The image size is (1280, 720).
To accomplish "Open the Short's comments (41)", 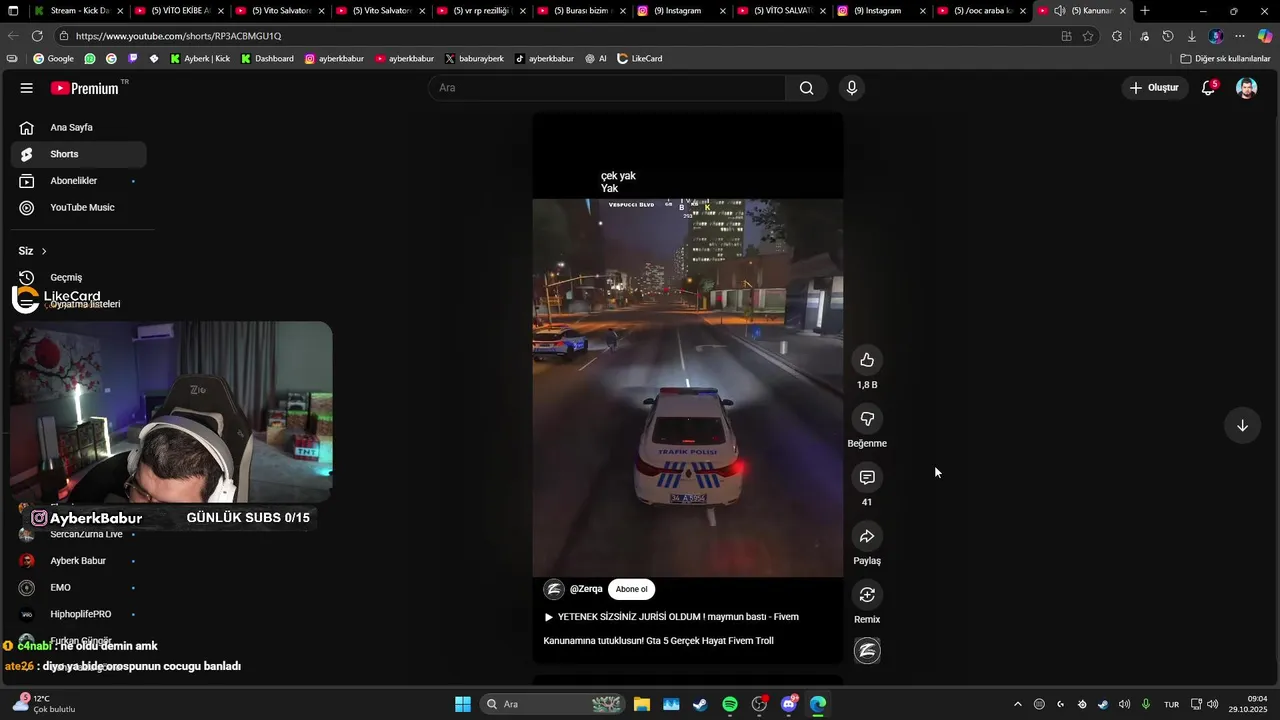I will pos(867,478).
